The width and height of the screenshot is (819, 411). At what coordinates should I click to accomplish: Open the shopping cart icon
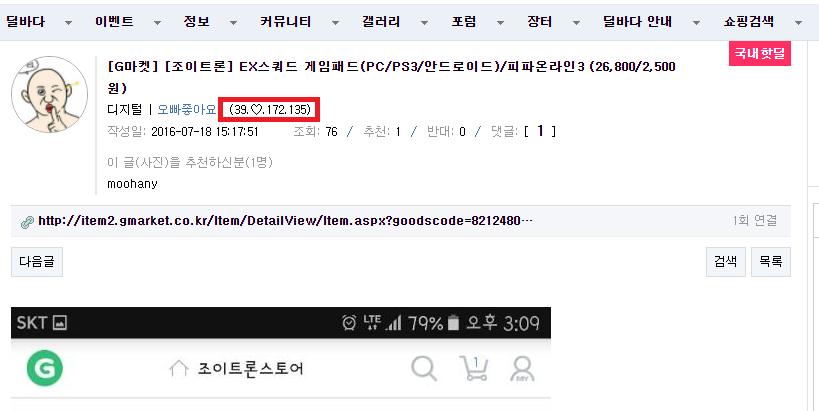click(x=473, y=368)
